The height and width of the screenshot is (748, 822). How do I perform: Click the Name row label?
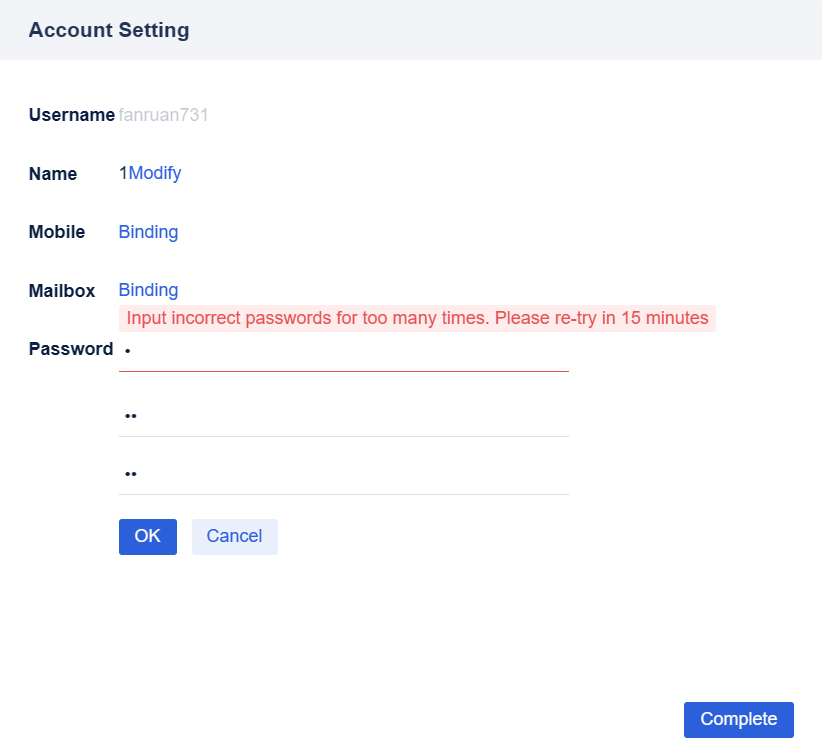[53, 173]
